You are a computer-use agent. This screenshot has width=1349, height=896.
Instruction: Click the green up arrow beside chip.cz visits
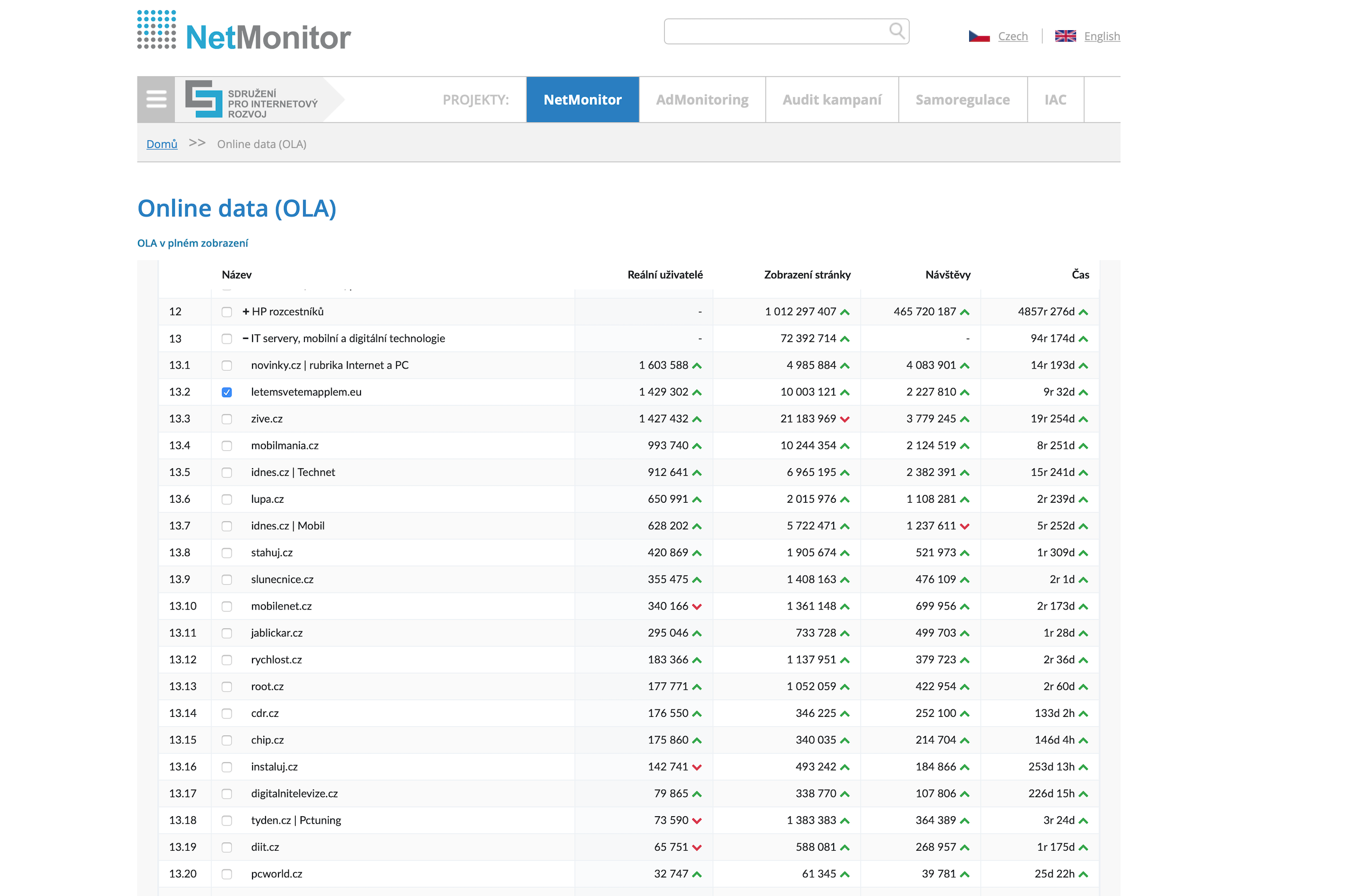pos(964,740)
